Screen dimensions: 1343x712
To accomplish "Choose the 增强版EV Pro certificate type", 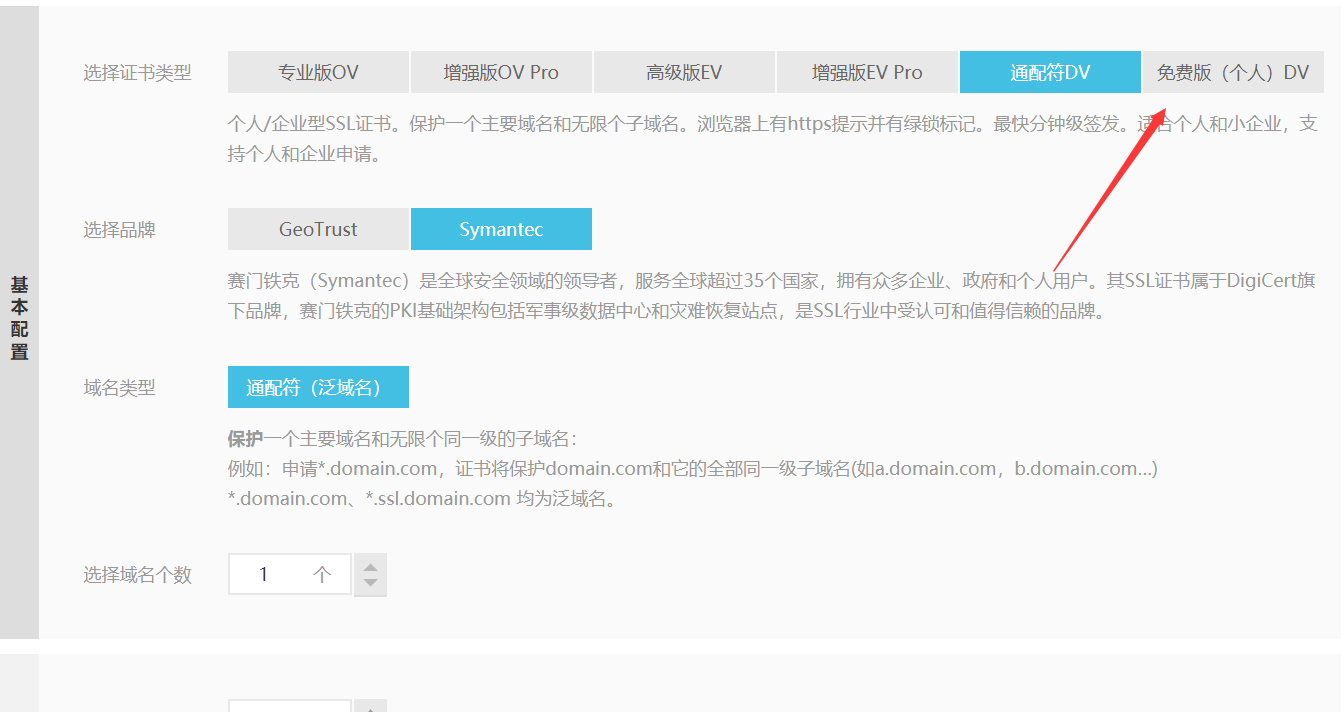I will click(x=867, y=72).
